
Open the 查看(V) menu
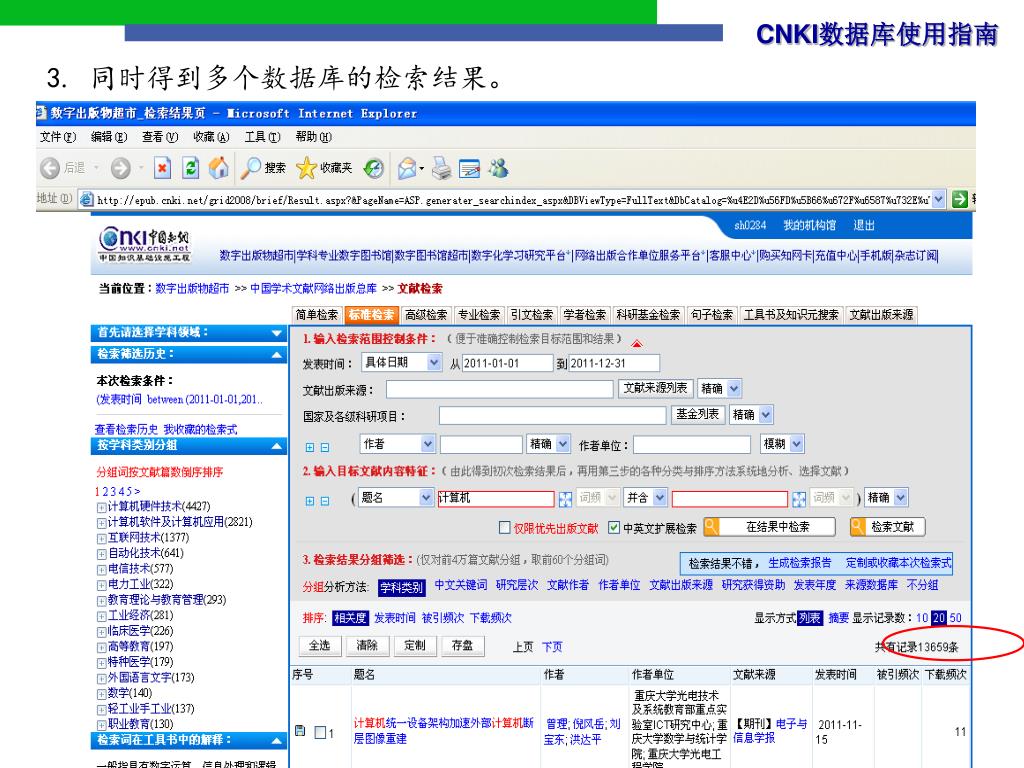(160, 136)
